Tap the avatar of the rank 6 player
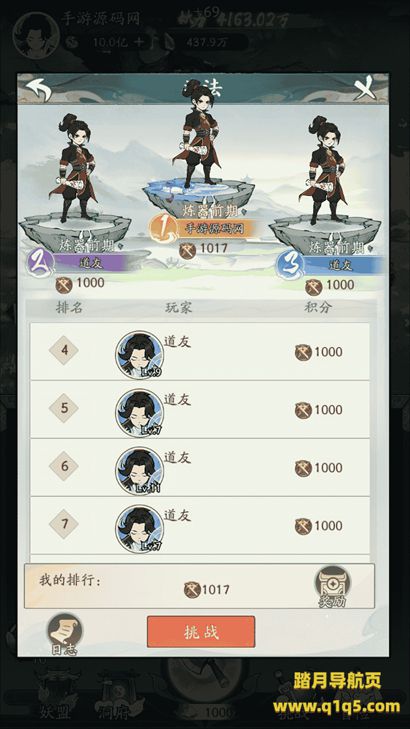Image resolution: width=410 pixels, height=729 pixels. [139, 471]
